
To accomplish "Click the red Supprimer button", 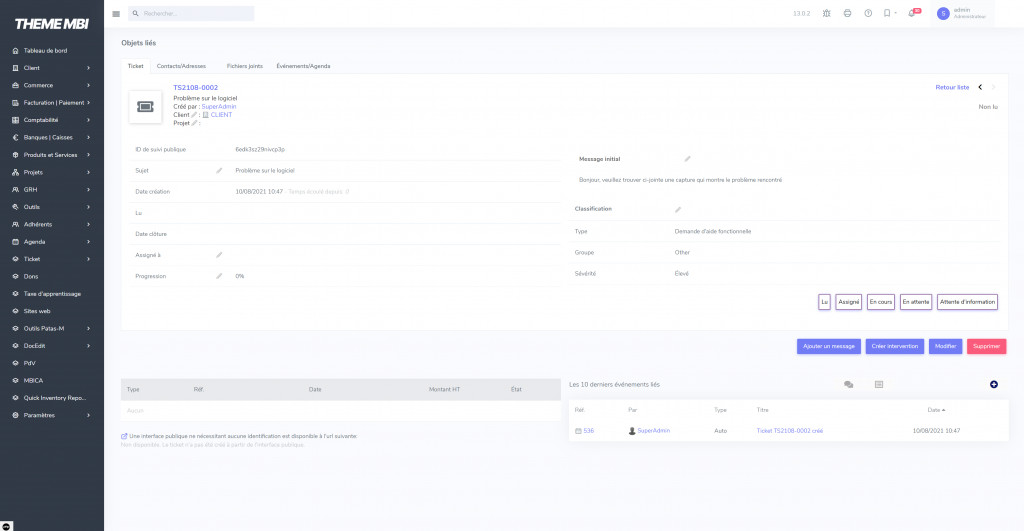I will pyautogui.click(x=986, y=346).
